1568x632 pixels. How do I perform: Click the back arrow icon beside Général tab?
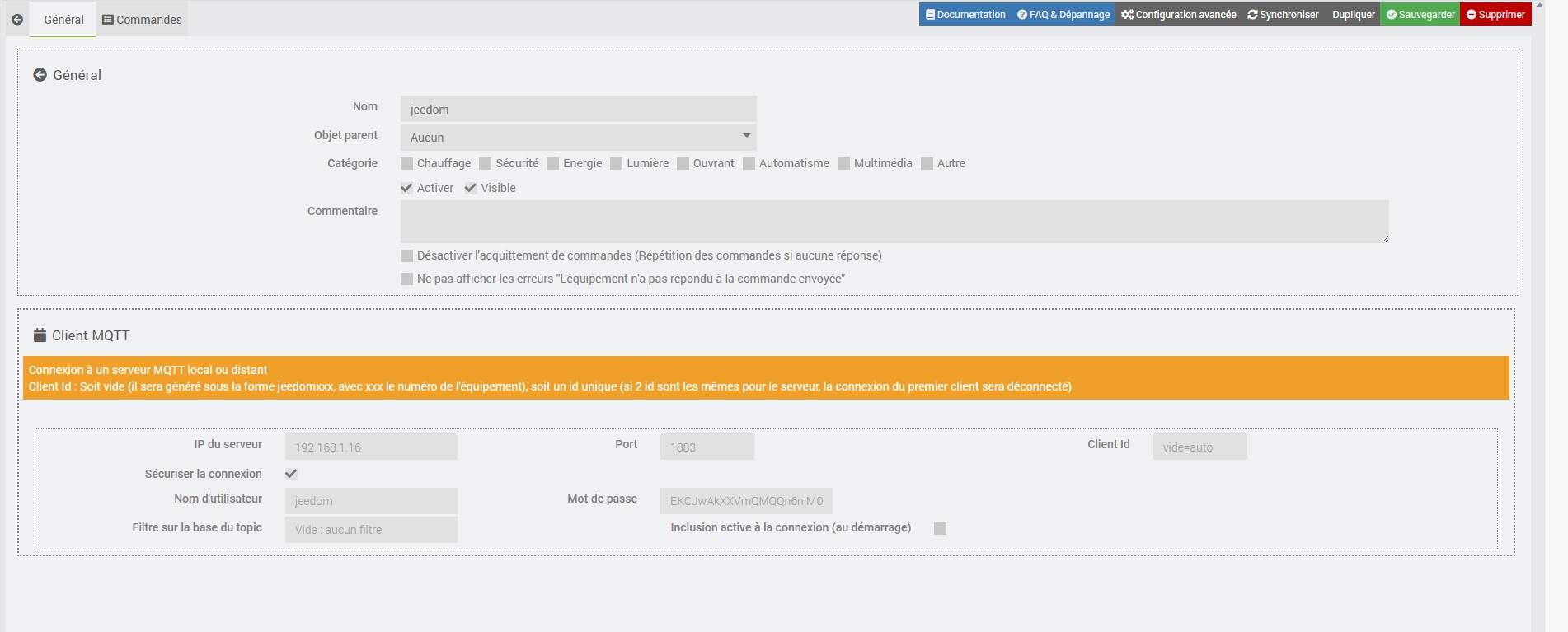tap(17, 20)
